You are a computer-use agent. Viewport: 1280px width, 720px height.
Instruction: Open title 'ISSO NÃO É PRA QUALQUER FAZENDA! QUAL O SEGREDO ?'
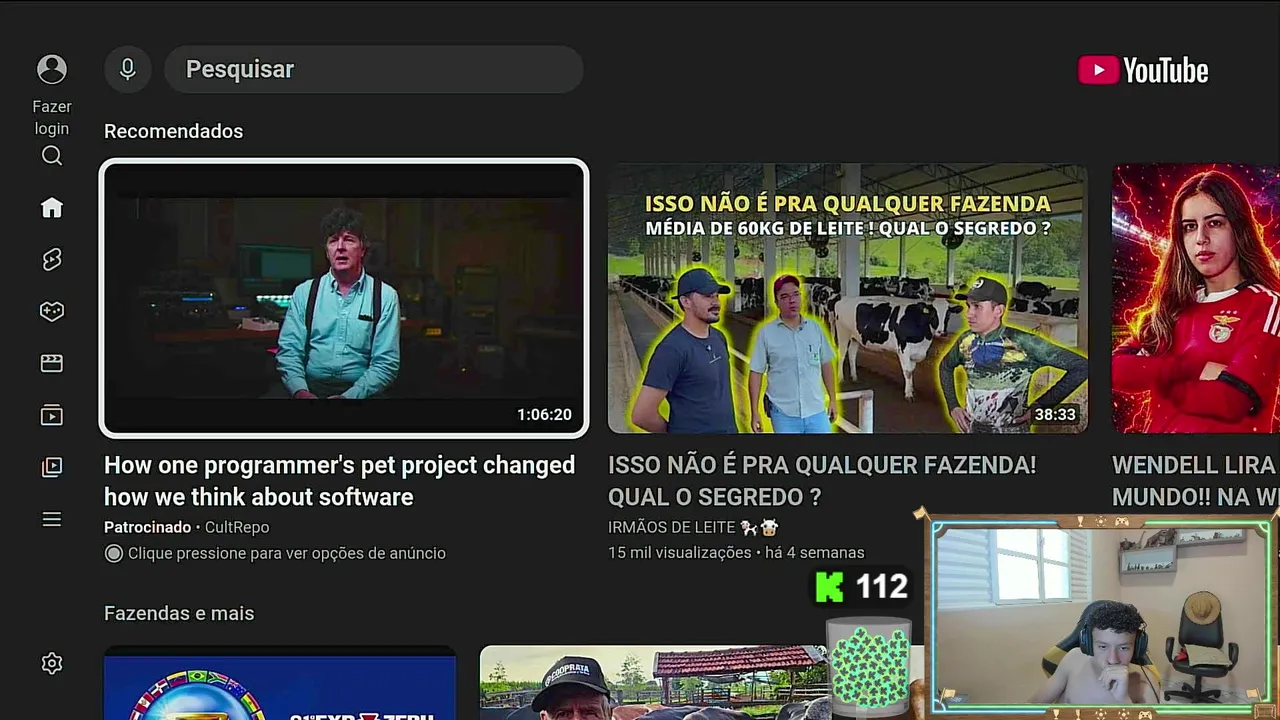tap(822, 481)
